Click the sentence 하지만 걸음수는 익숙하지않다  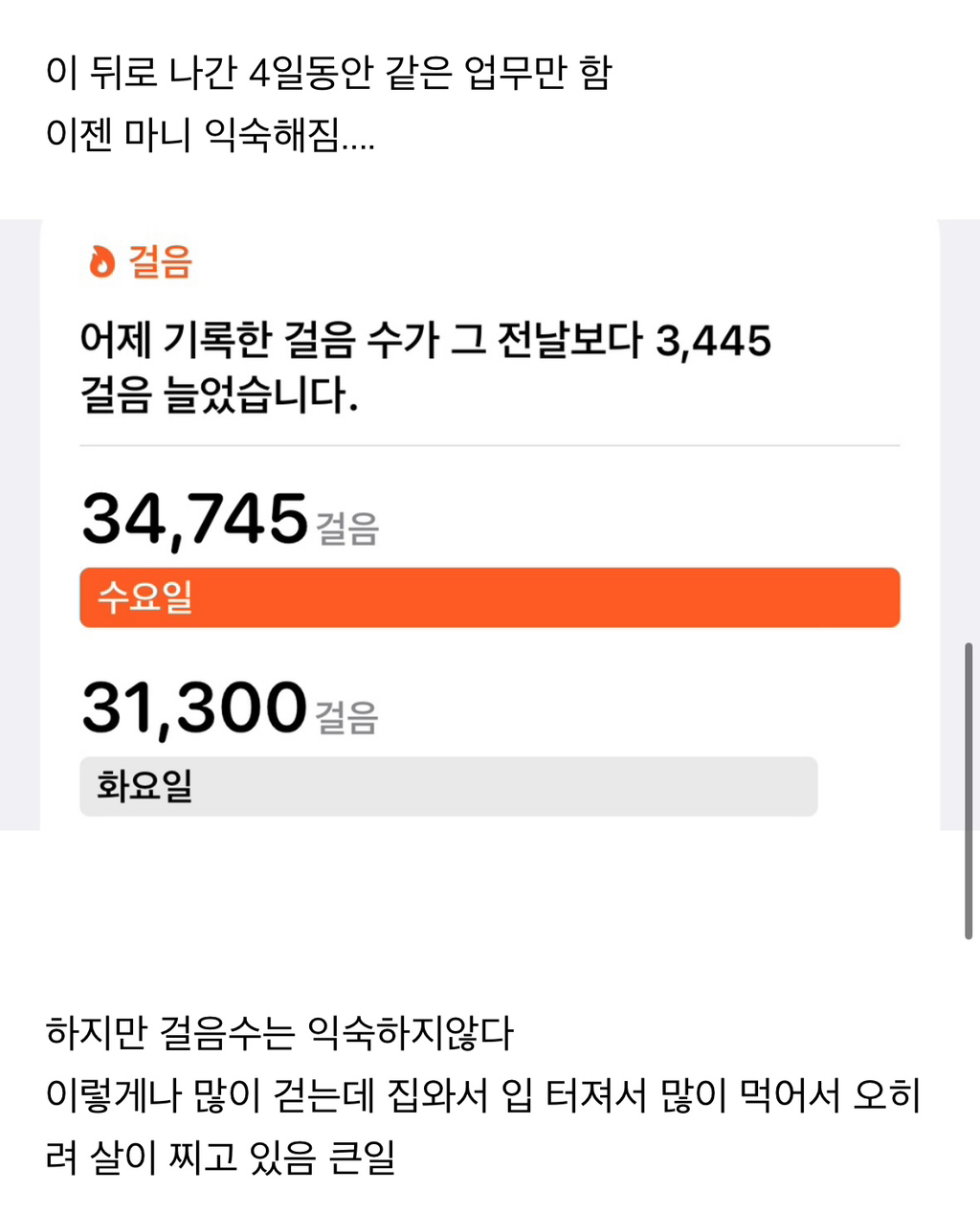(x=279, y=1033)
